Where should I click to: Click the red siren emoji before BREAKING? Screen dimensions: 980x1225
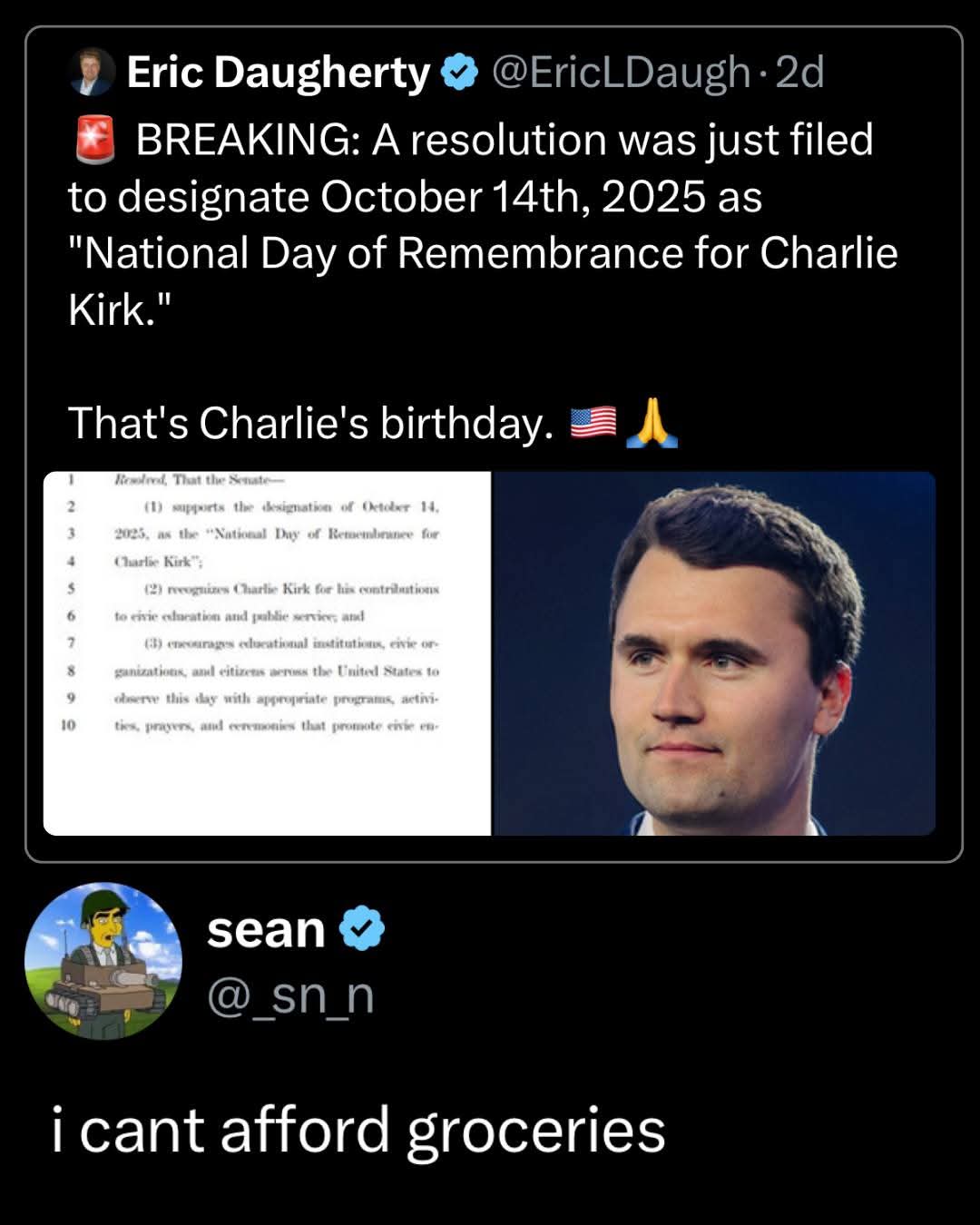pos(93,140)
